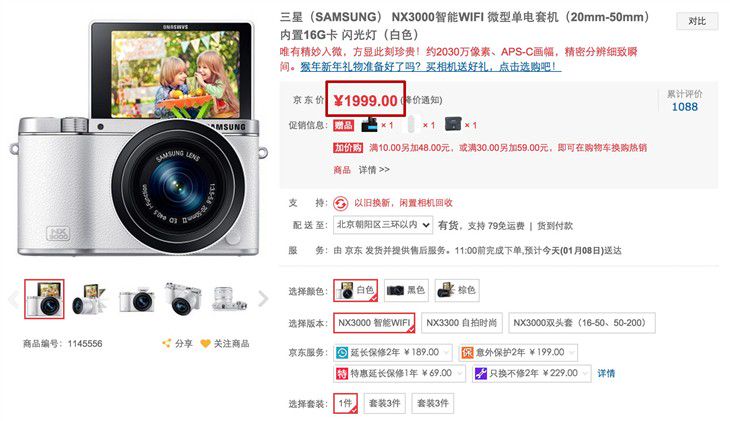The height and width of the screenshot is (421, 730).
Task: Click the 对比 compare button
Action: click(697, 21)
